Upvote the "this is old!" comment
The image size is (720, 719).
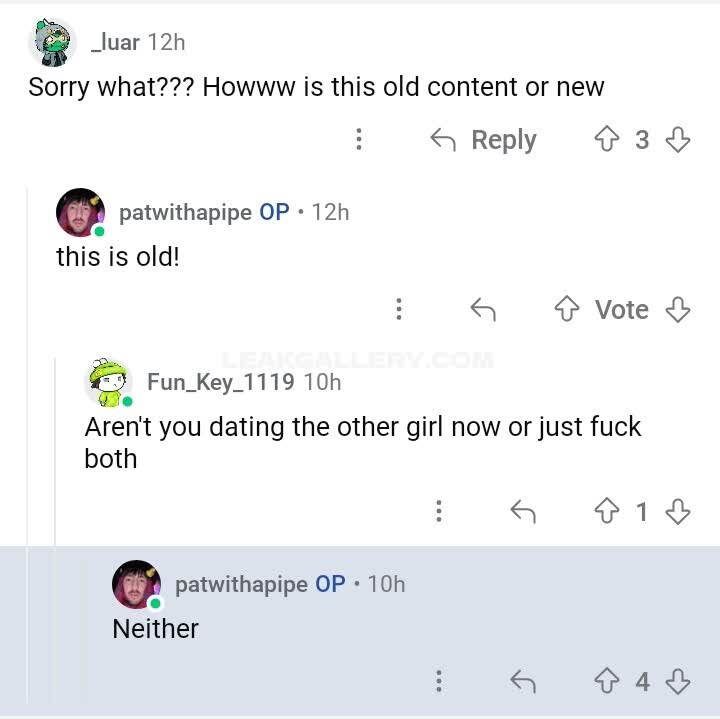(x=568, y=310)
